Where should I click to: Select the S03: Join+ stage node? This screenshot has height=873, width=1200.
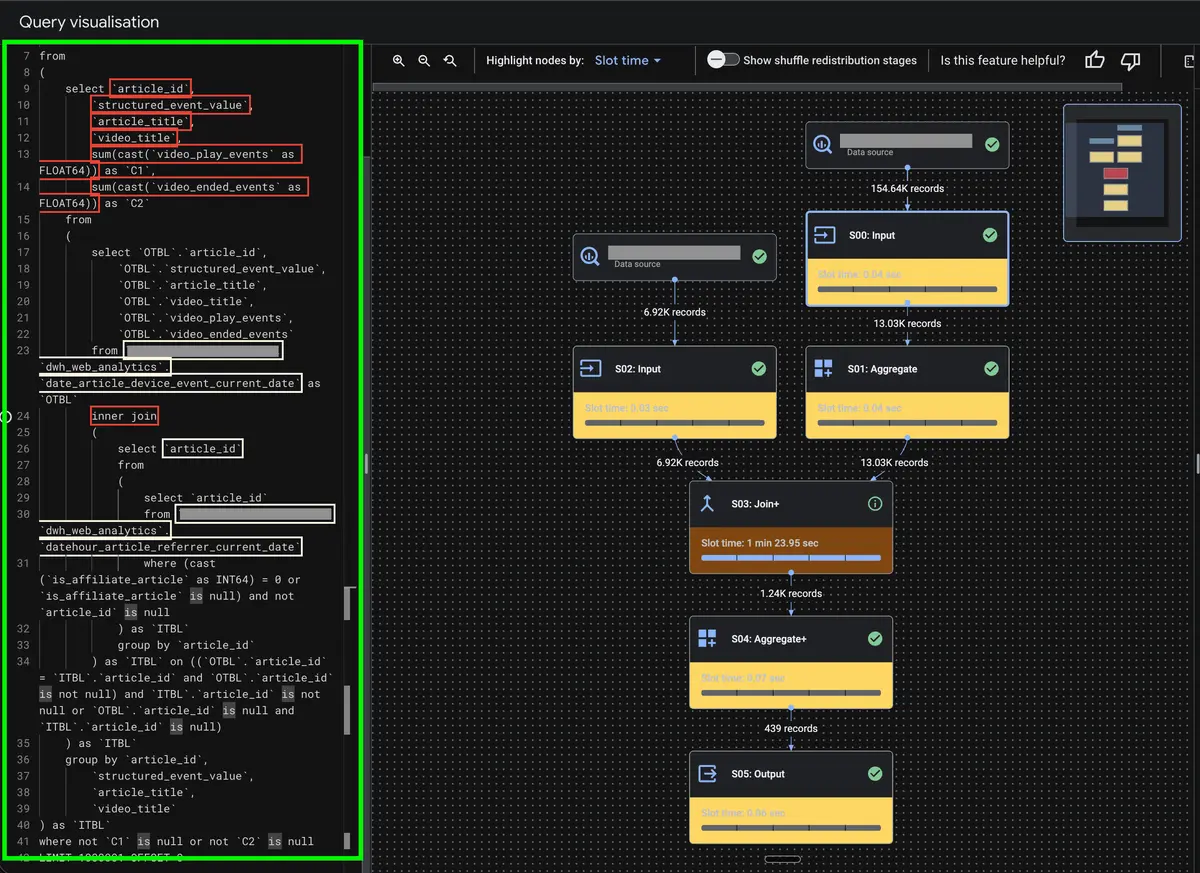click(791, 527)
